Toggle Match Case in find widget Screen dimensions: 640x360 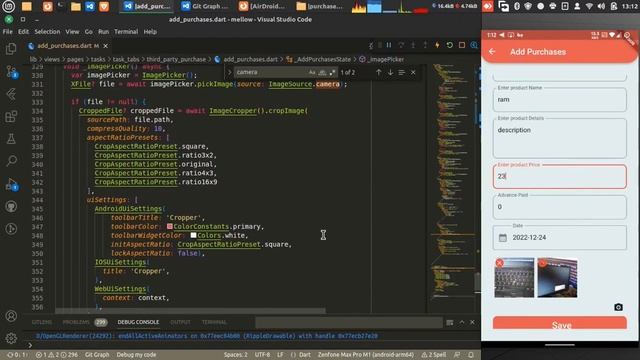312,72
